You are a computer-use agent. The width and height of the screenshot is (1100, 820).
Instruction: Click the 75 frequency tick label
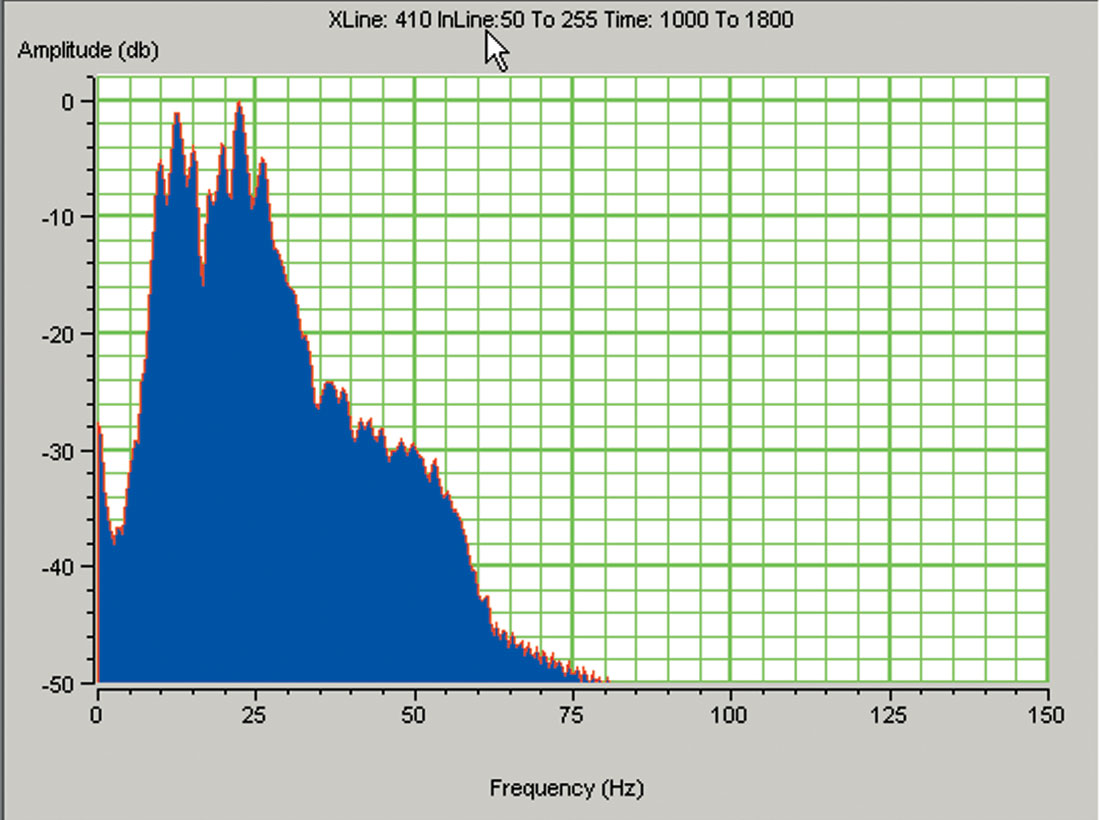pyautogui.click(x=572, y=715)
